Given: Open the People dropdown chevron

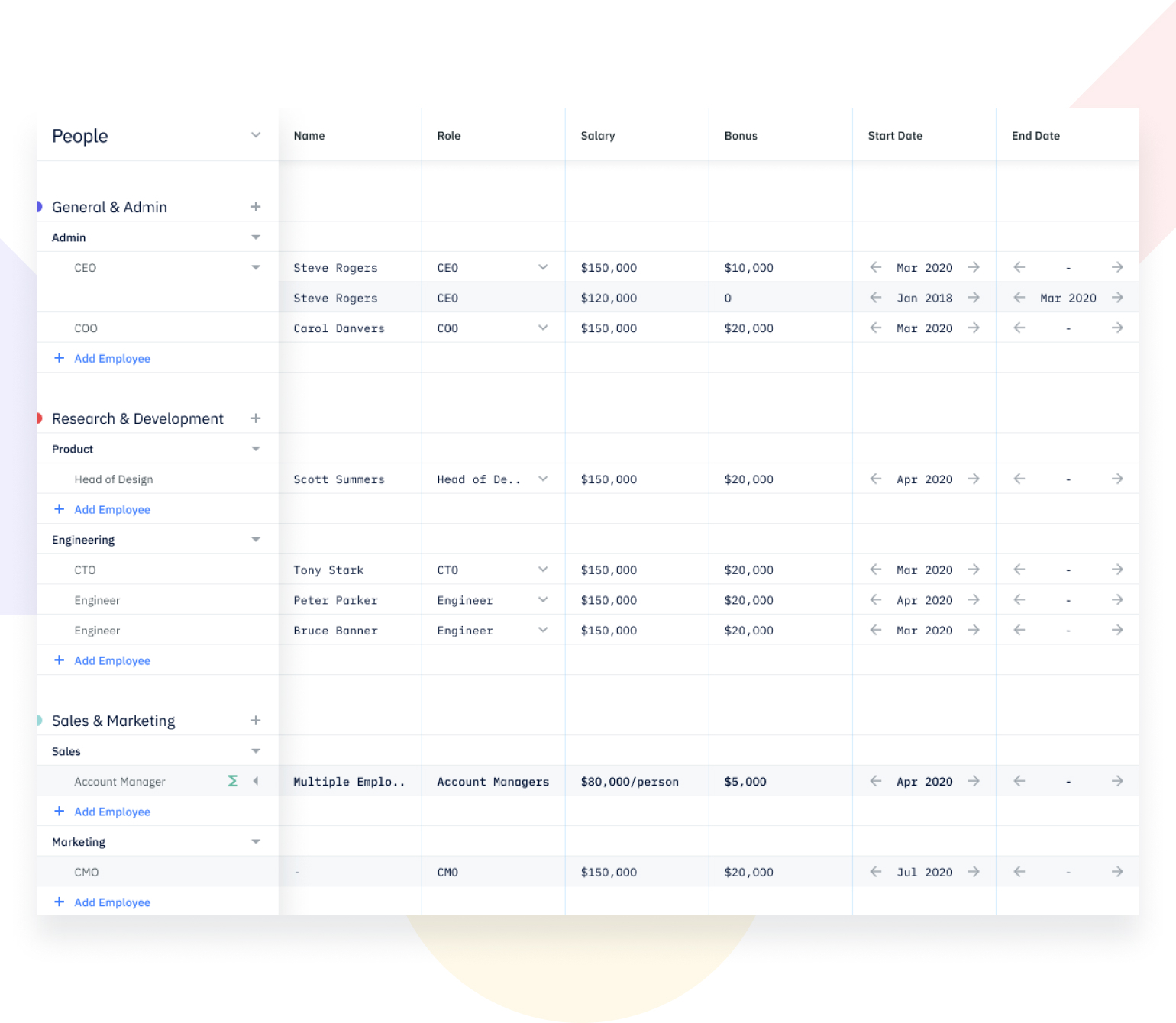Looking at the screenshot, I should pos(256,135).
